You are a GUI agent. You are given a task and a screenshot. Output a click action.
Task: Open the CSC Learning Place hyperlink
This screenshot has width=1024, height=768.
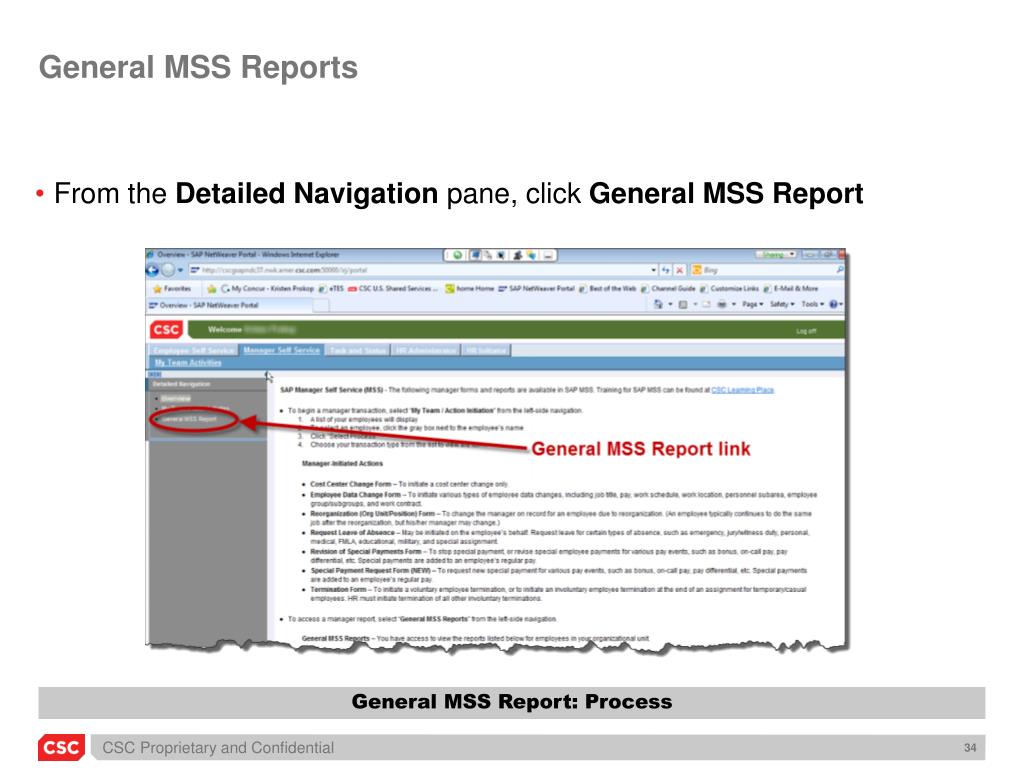click(743, 390)
